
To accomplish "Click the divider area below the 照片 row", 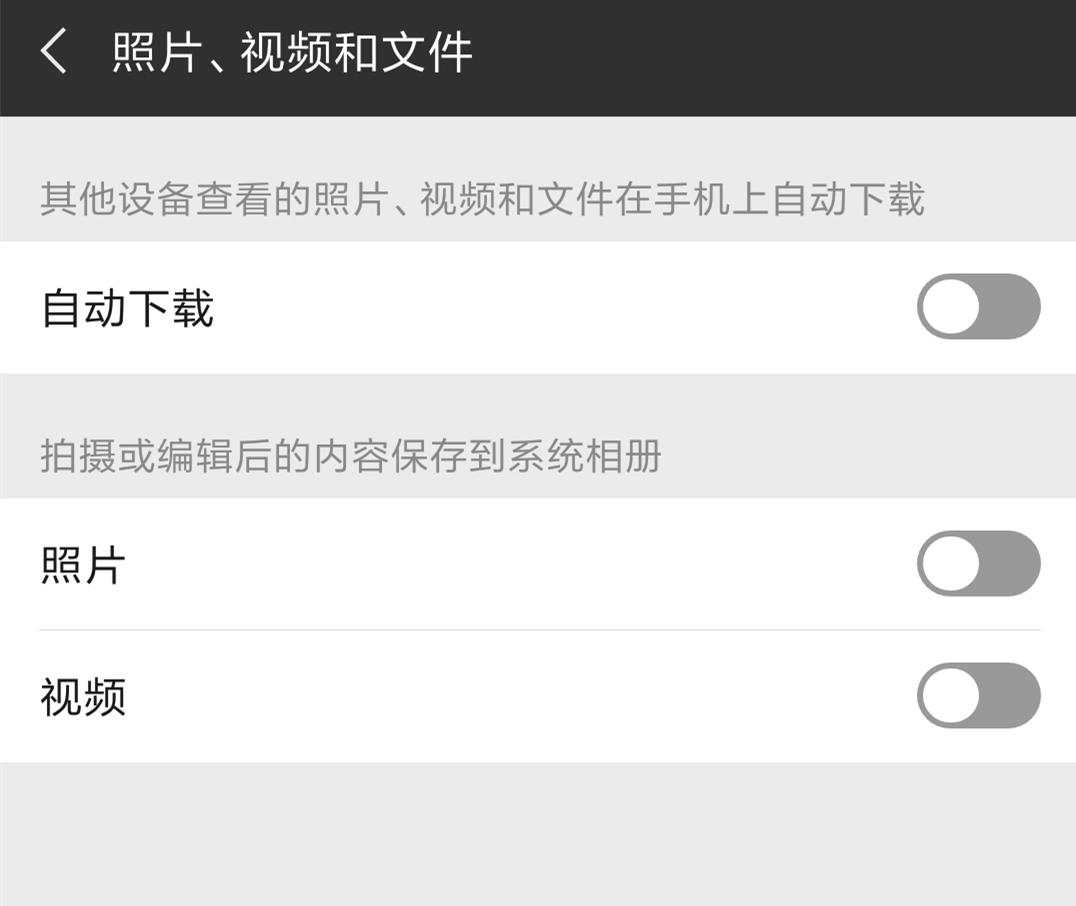I will (538, 630).
